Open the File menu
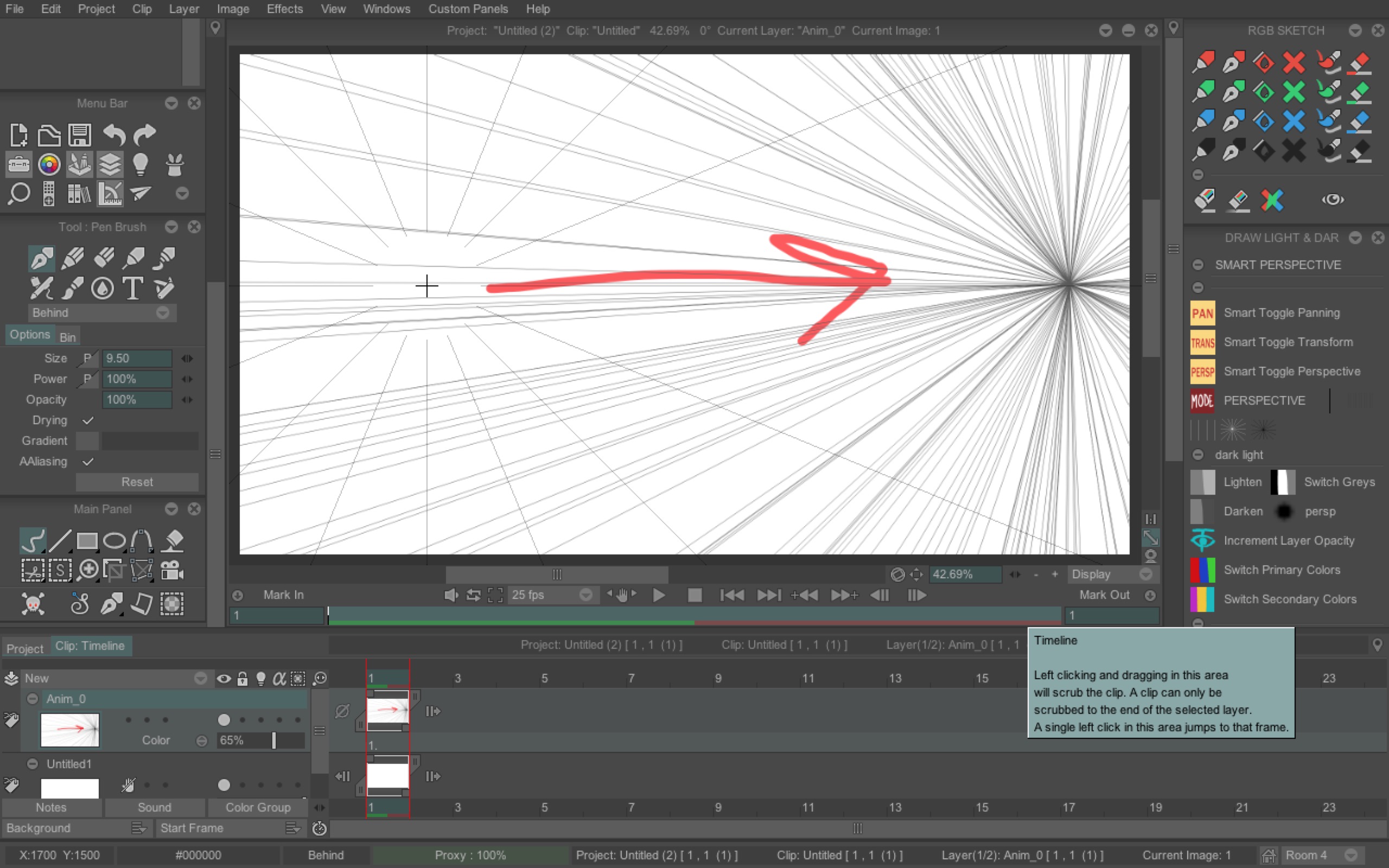The height and width of the screenshot is (868, 1389). [14, 9]
